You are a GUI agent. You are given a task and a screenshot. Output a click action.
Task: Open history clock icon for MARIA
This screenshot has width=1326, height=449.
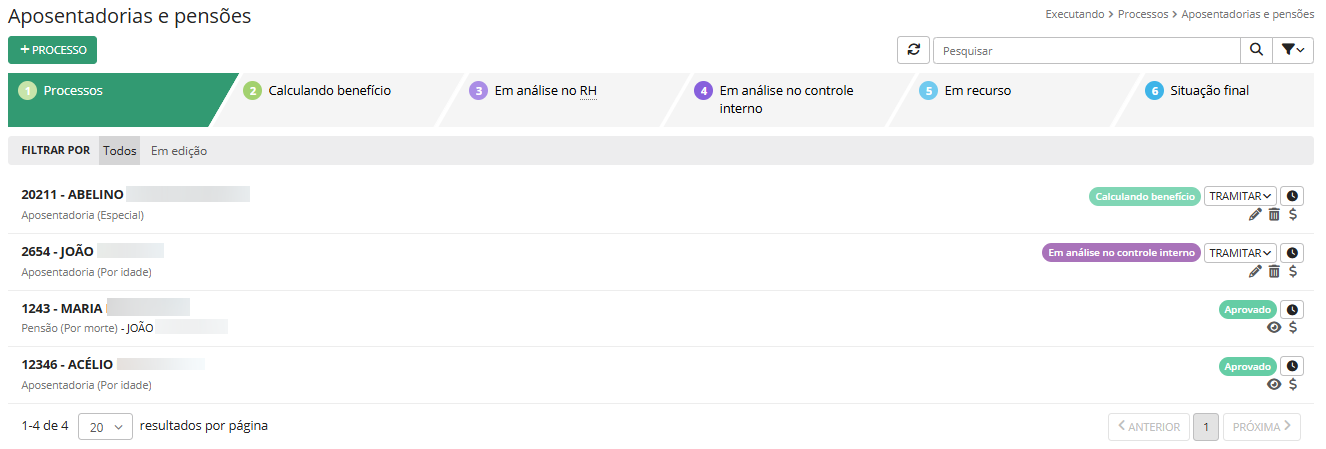1292,310
